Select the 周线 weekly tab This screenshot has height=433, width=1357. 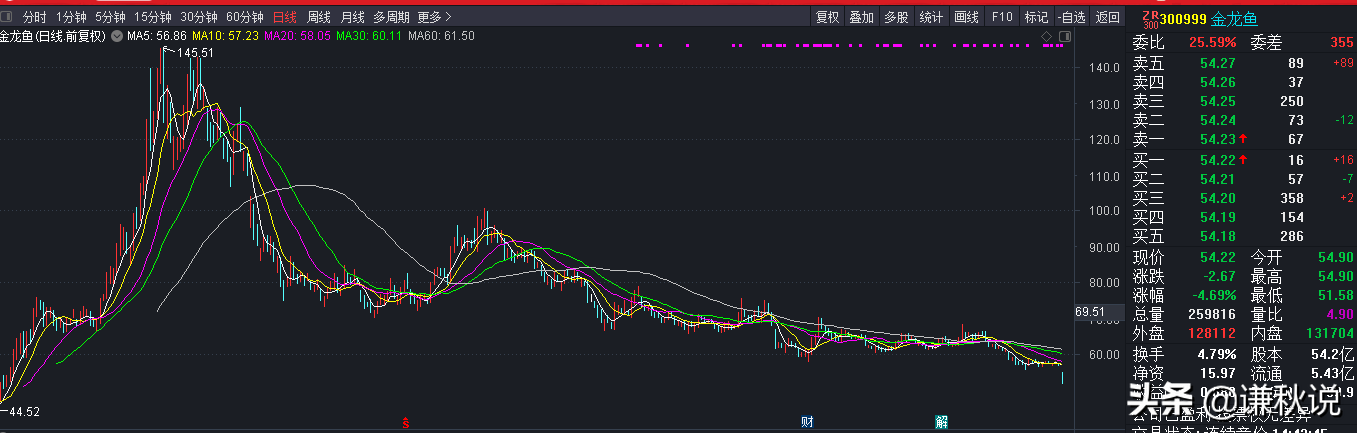point(319,17)
